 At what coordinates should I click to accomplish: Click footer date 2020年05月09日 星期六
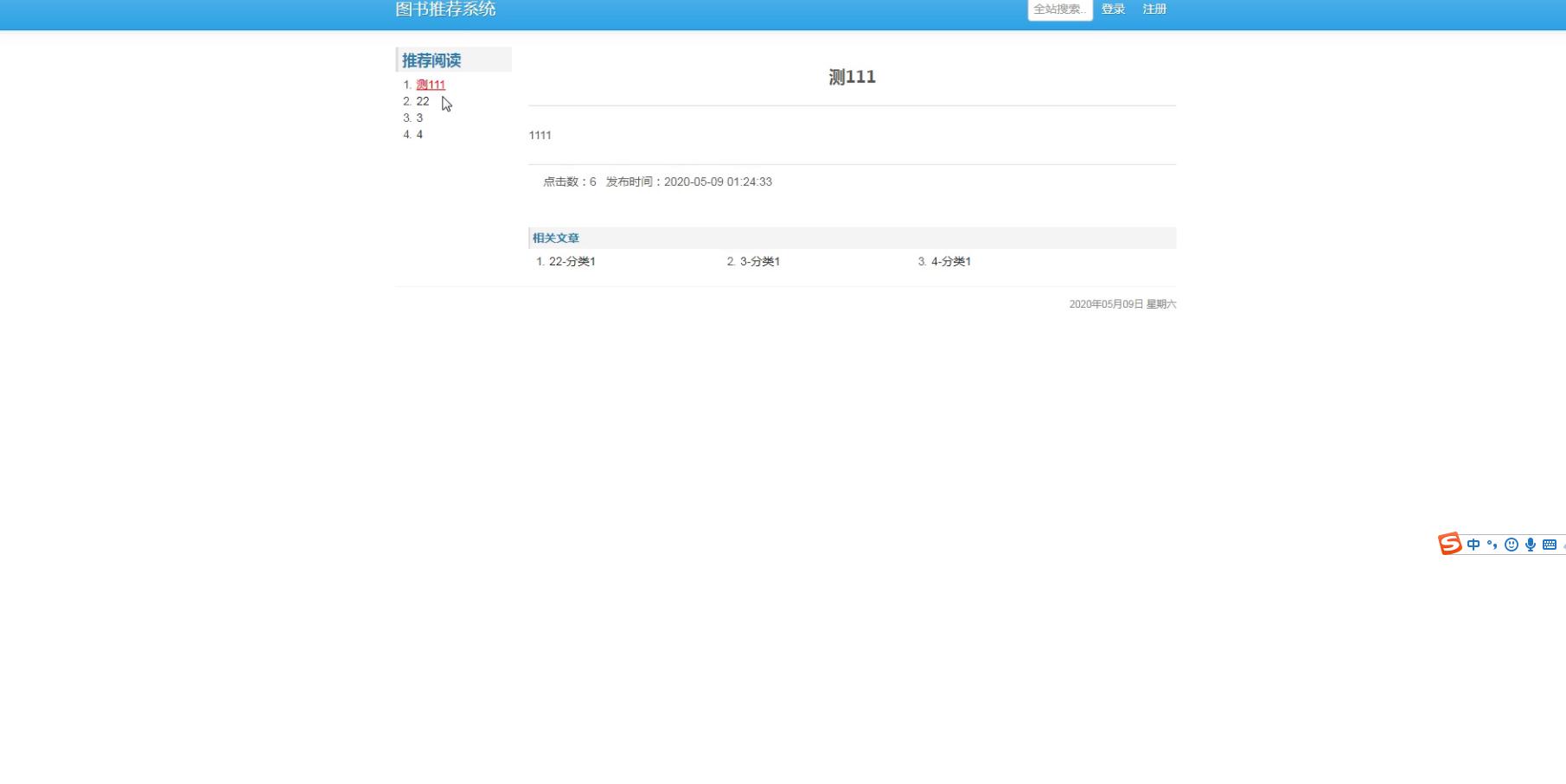click(1122, 304)
